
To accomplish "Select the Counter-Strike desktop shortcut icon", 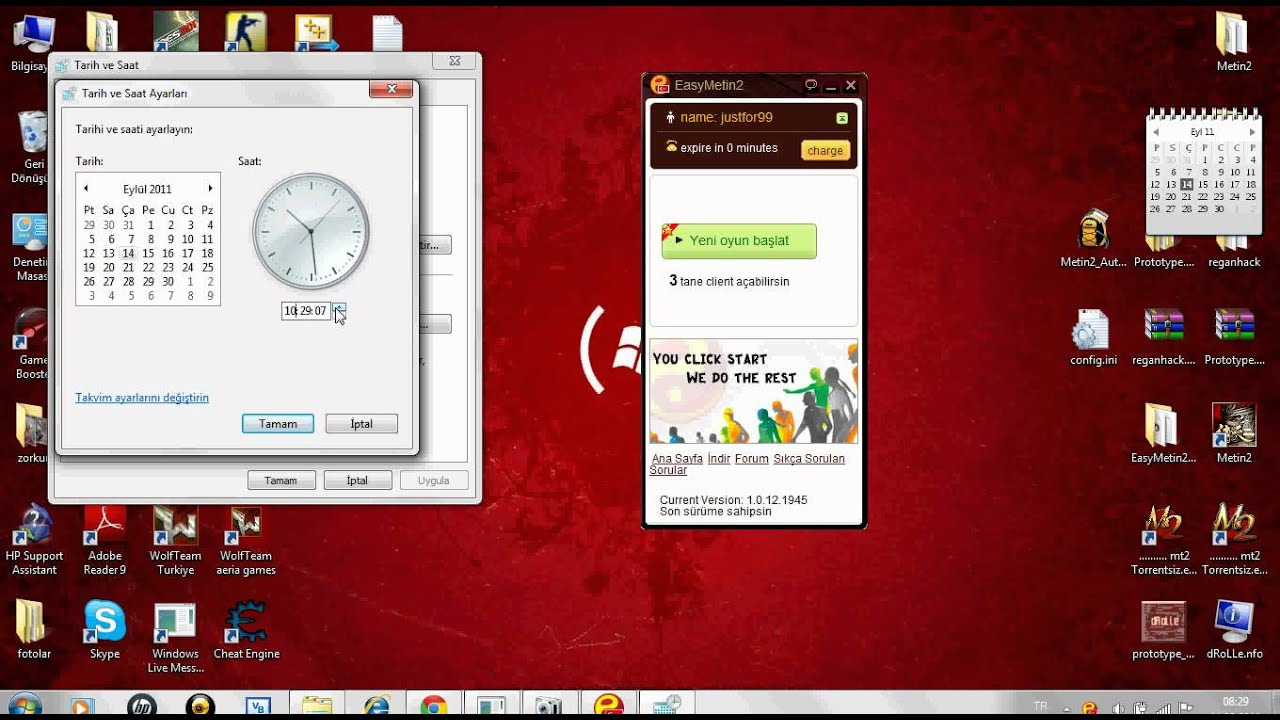I will pyautogui.click(x=245, y=31).
